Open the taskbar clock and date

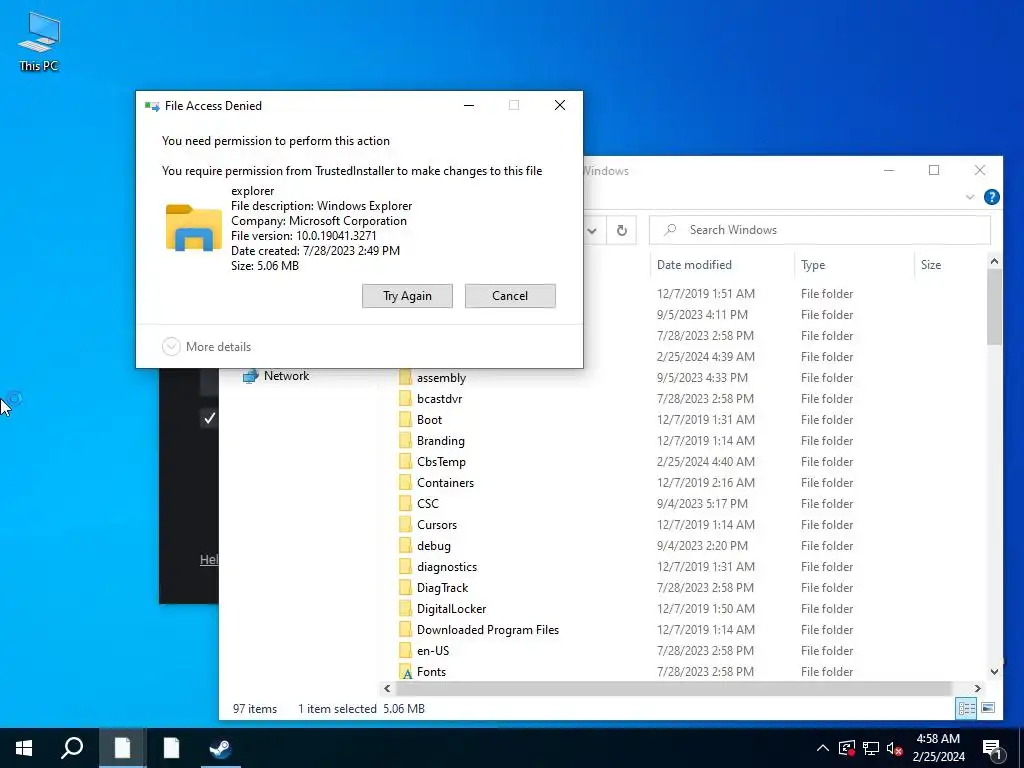point(938,748)
